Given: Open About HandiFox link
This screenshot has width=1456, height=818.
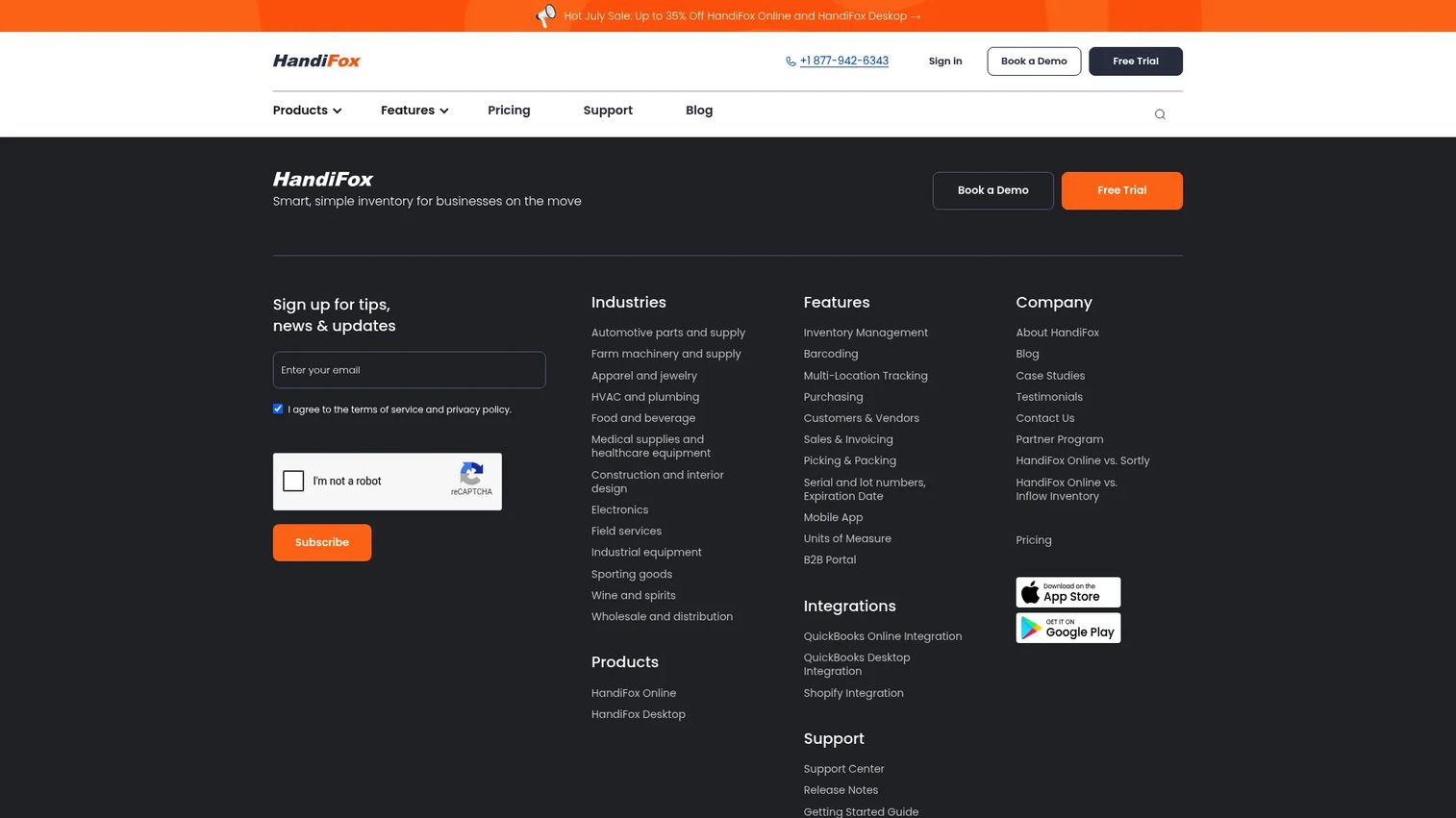Looking at the screenshot, I should [x=1058, y=333].
